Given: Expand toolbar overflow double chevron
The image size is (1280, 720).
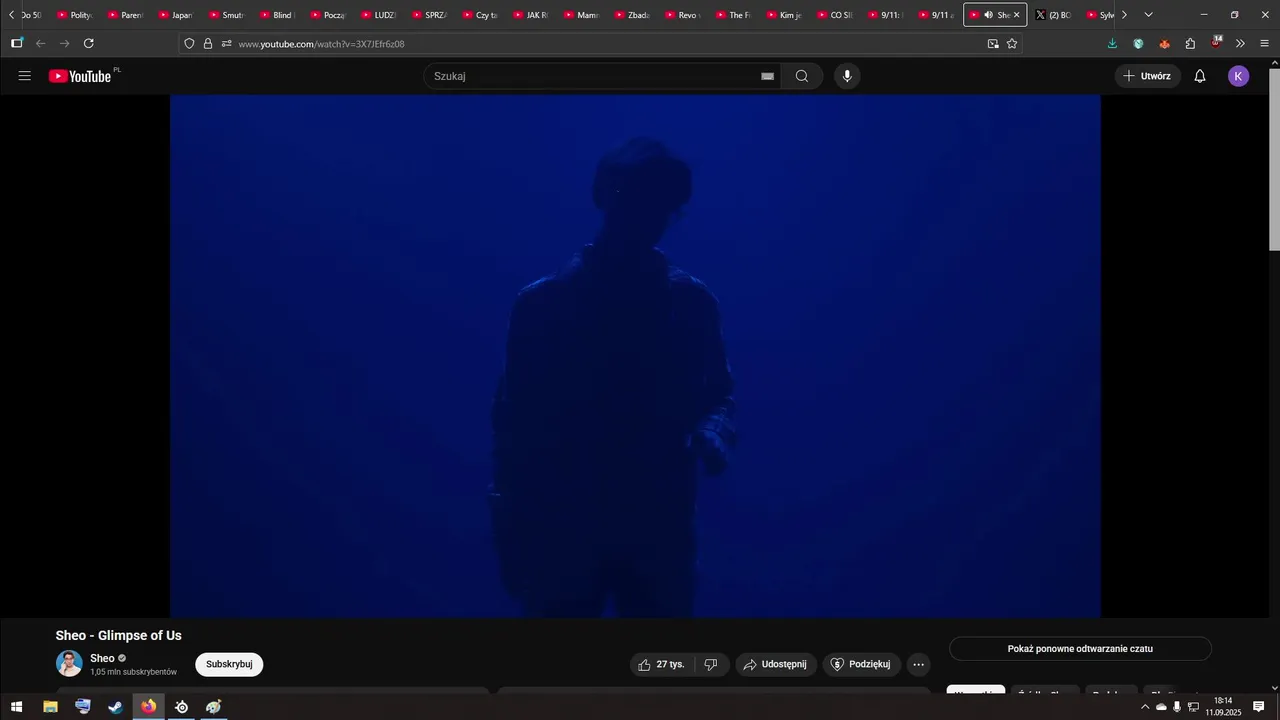Looking at the screenshot, I should pyautogui.click(x=1240, y=43).
